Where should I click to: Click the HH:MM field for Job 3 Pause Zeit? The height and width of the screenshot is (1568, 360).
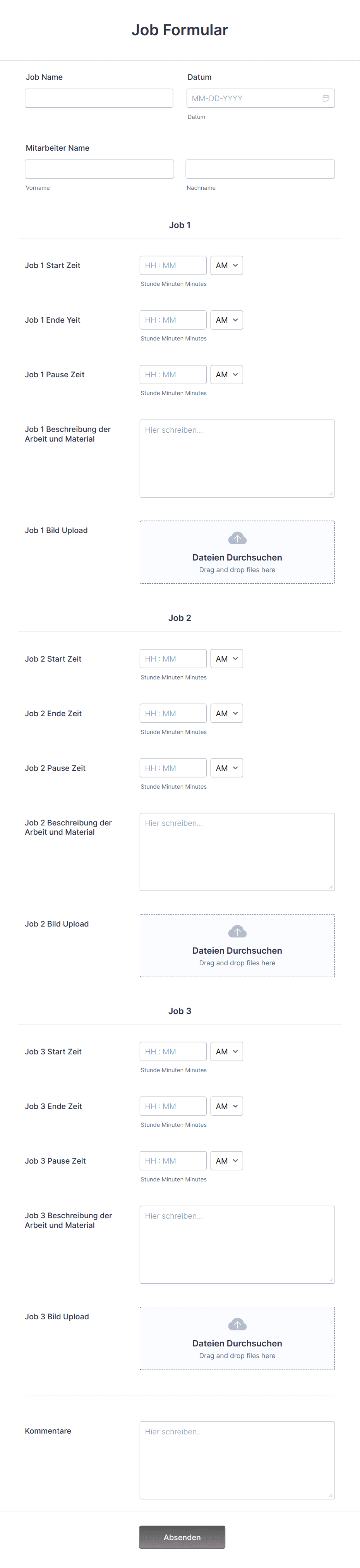(x=173, y=1160)
